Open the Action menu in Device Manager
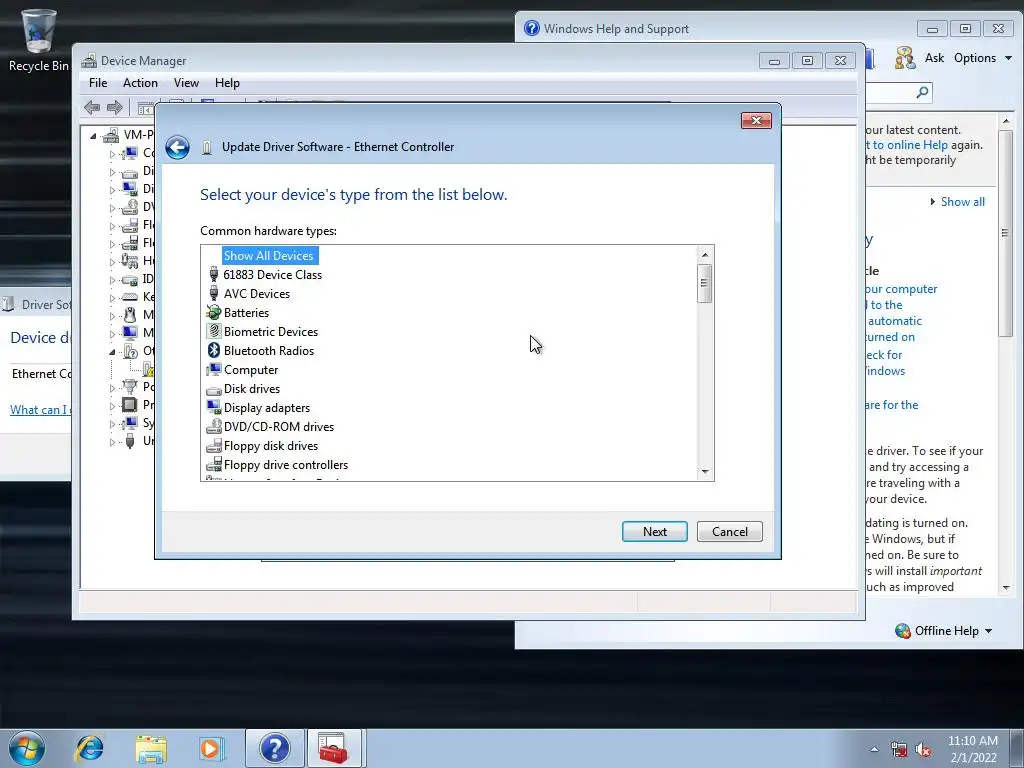This screenshot has width=1024, height=768. point(140,83)
